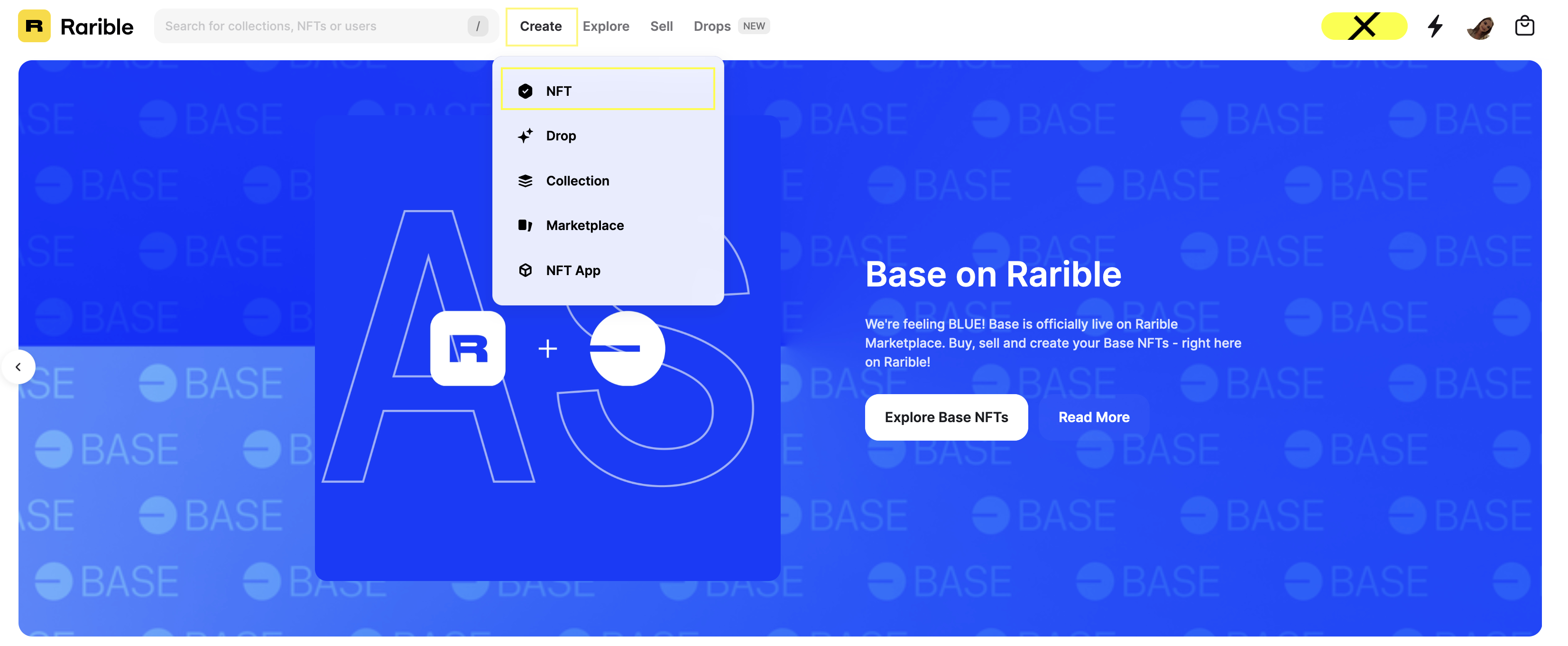Viewport: 1568px width, 646px height.
Task: Open the lightning bolt activity icon
Action: (1435, 26)
